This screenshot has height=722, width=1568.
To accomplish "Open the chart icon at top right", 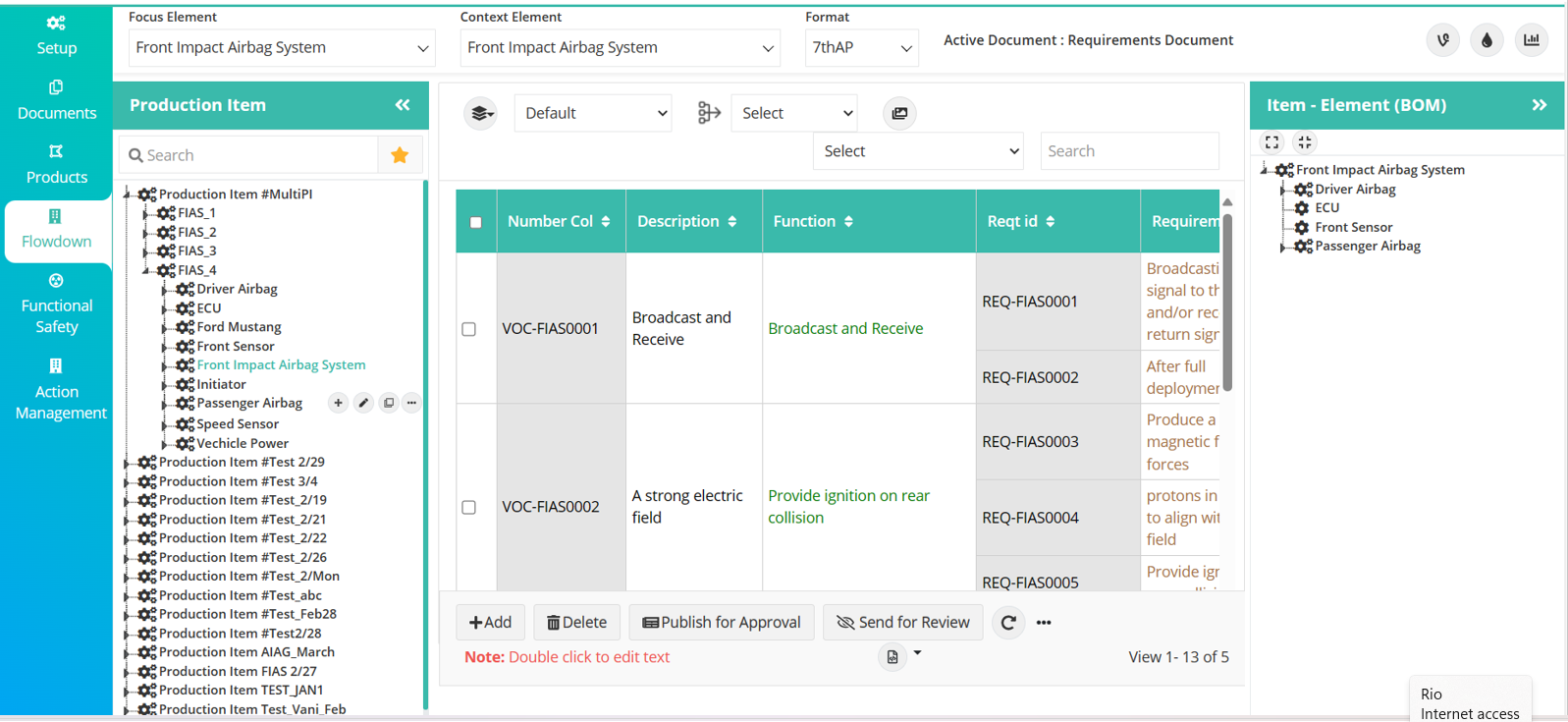I will (x=1531, y=40).
